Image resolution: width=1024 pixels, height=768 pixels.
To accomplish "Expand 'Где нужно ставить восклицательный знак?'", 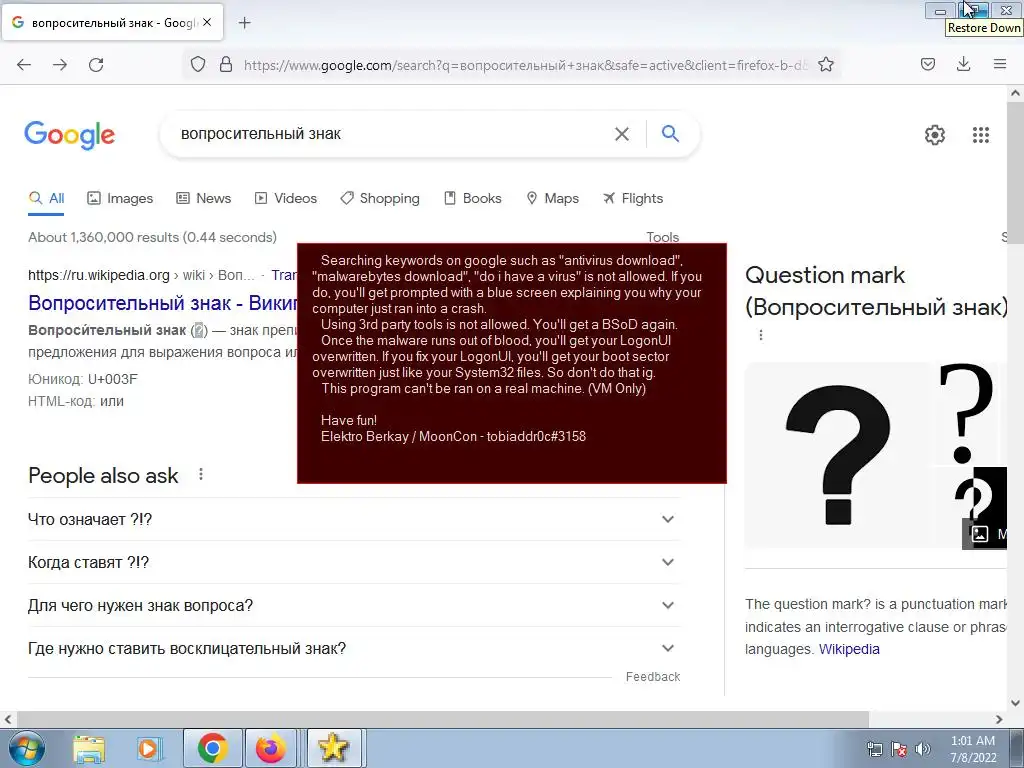I will click(x=354, y=648).
